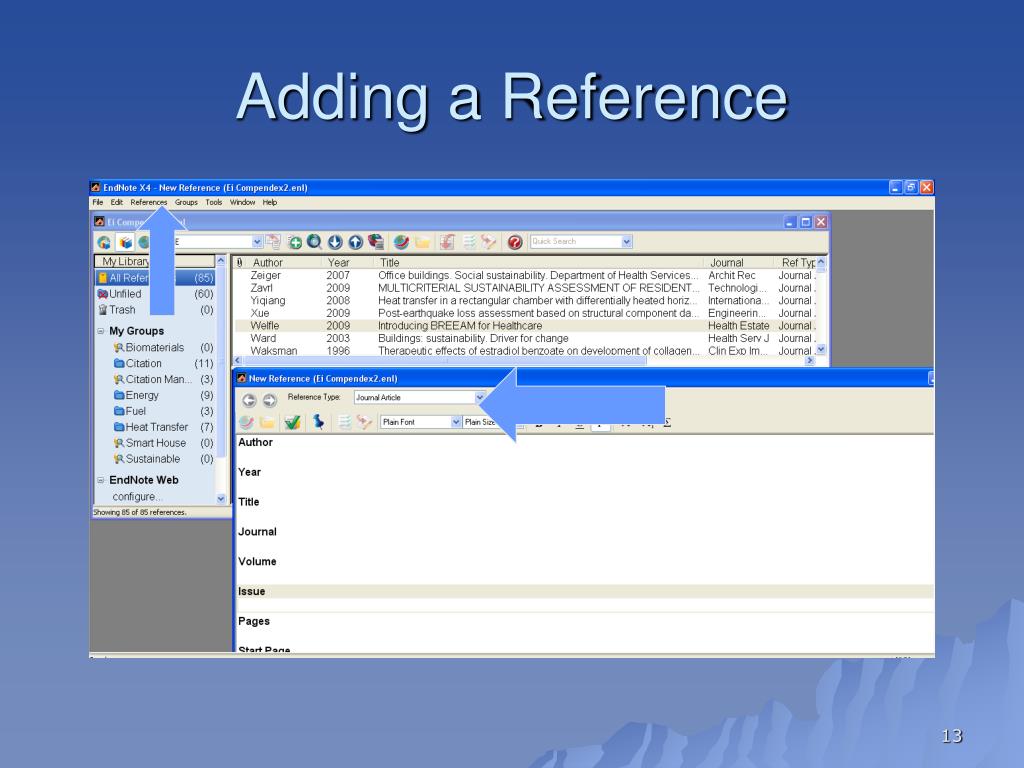This screenshot has height=768, width=1024.
Task: Click the copy formatted references icon
Action: pyautogui.click(x=273, y=242)
